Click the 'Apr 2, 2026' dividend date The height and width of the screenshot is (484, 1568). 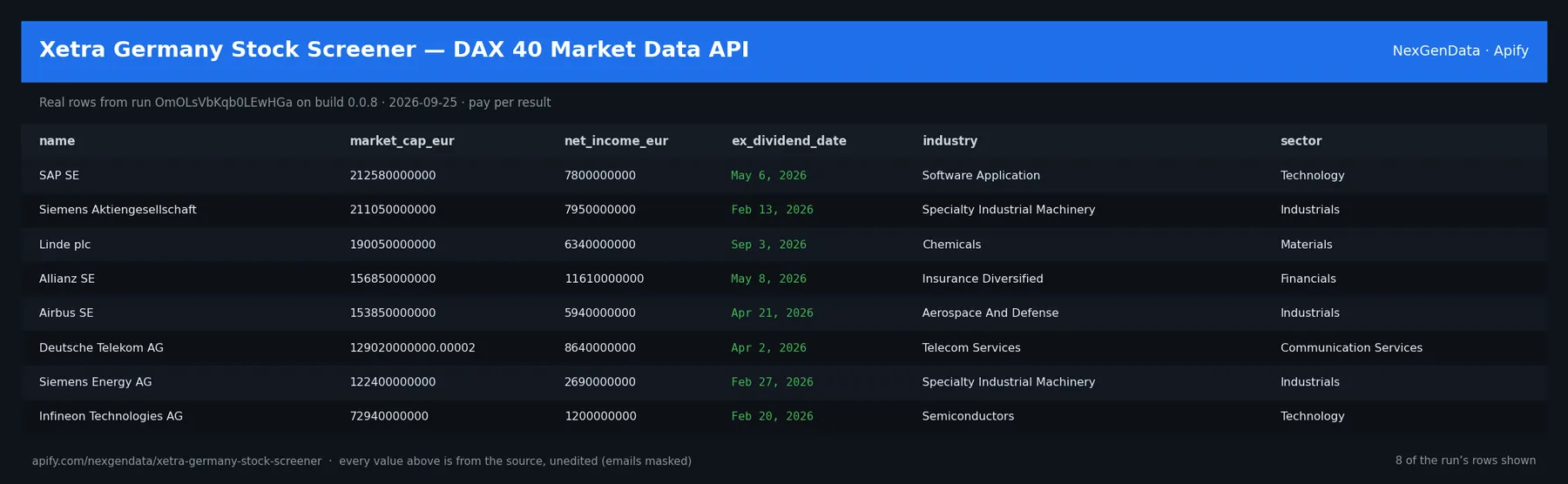click(x=768, y=347)
